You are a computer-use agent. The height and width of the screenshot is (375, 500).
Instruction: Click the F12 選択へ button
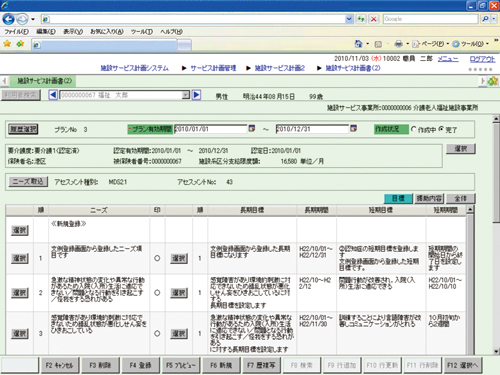462,365
